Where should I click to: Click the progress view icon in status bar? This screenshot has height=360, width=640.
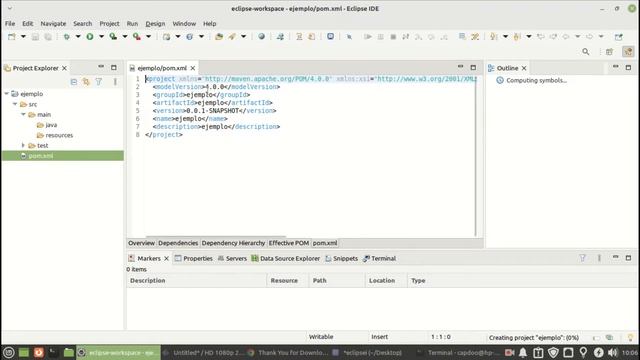[609, 338]
